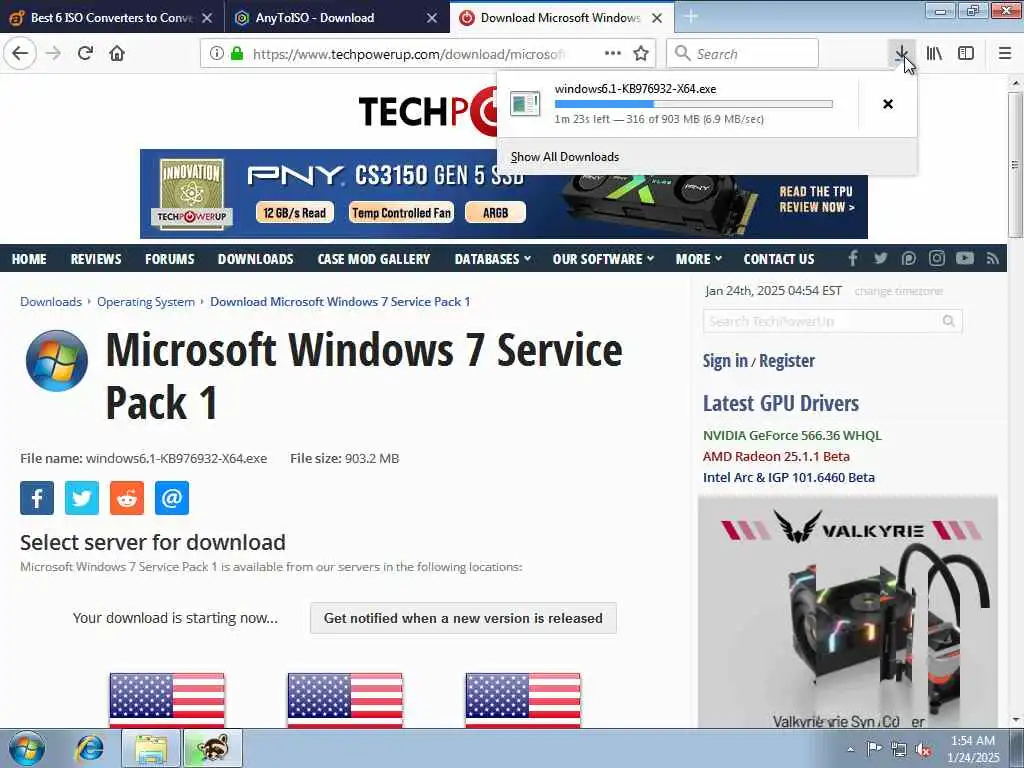Follow the Downloads breadcrumb link
This screenshot has width=1024, height=768.
(x=51, y=302)
